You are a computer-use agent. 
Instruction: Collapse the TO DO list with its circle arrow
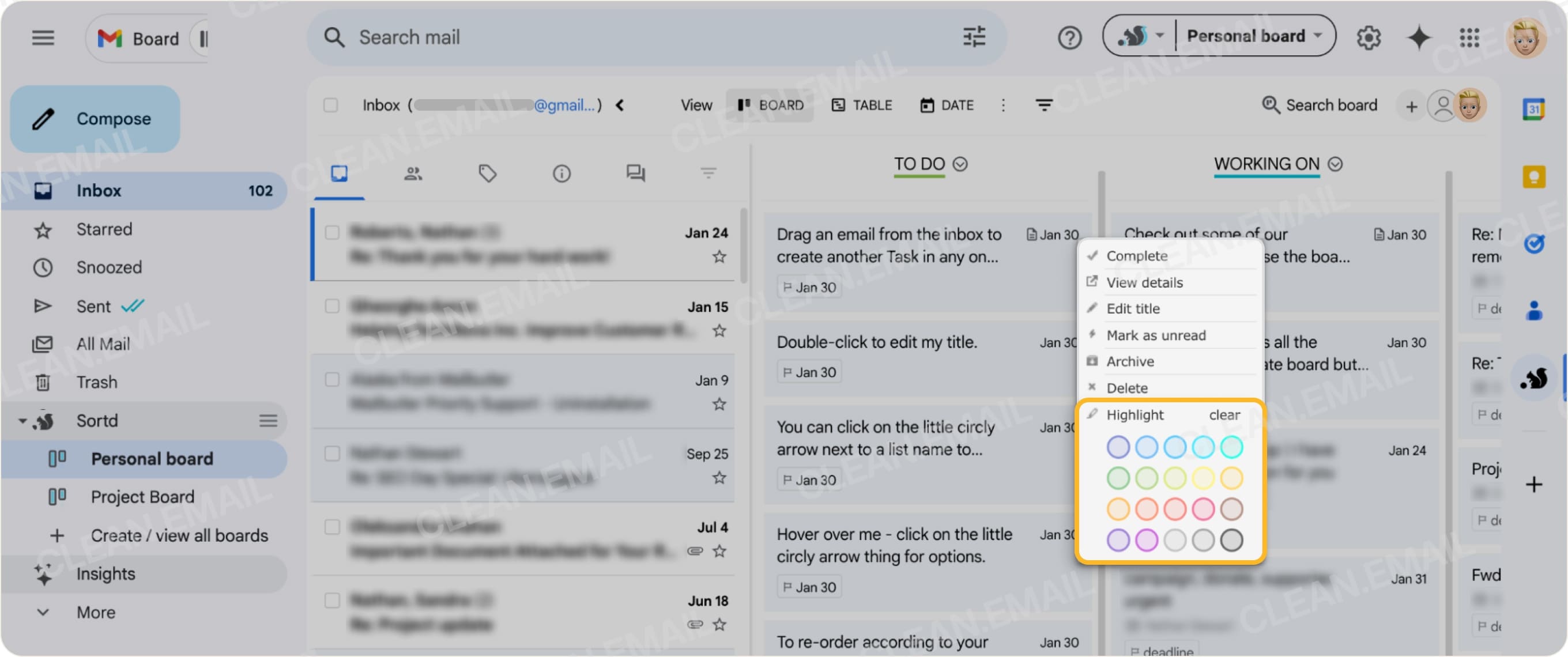[960, 164]
